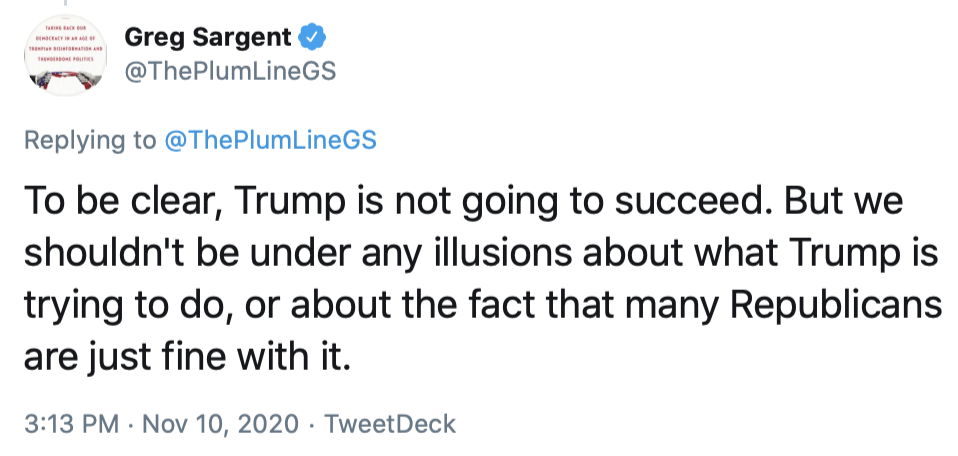The image size is (958, 456).
Task: Click the blue verified badge icon
Action: (313, 38)
